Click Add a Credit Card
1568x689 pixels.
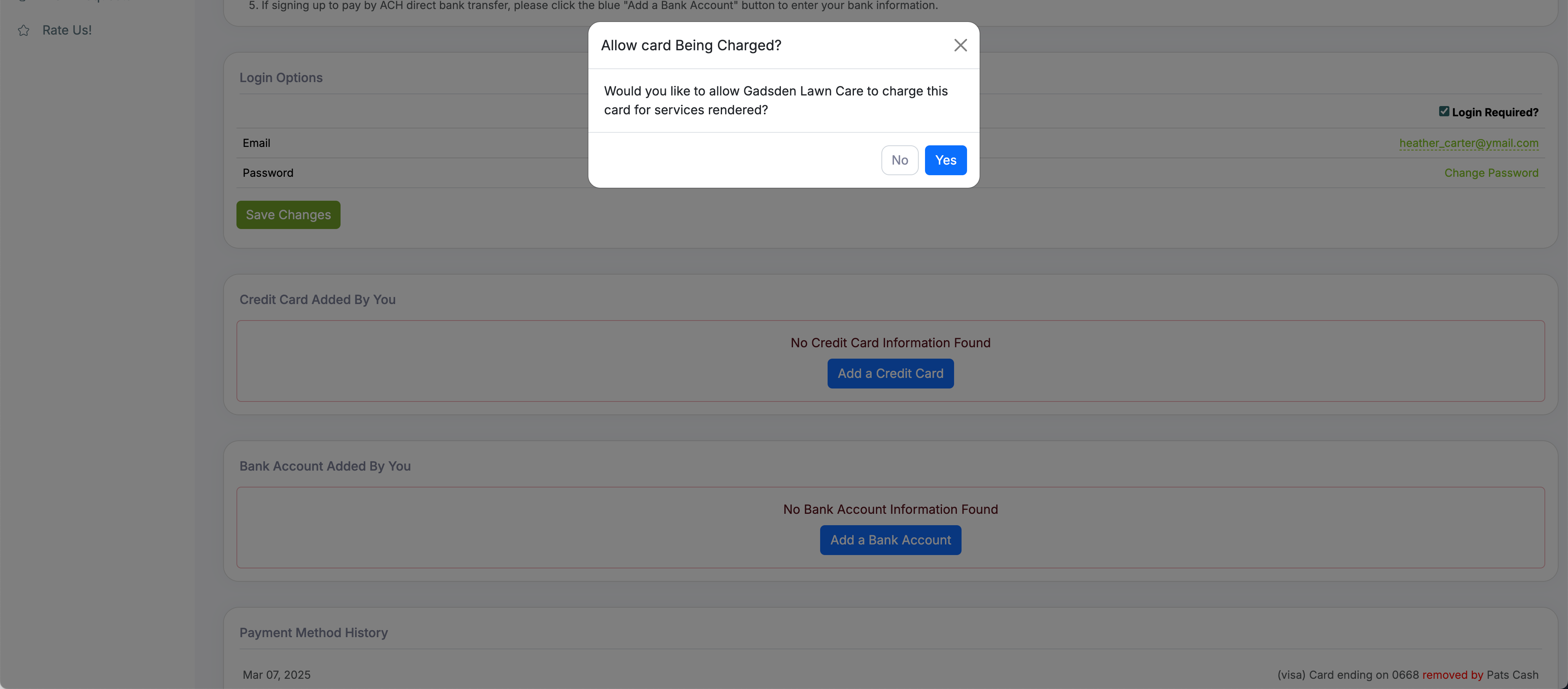click(890, 373)
